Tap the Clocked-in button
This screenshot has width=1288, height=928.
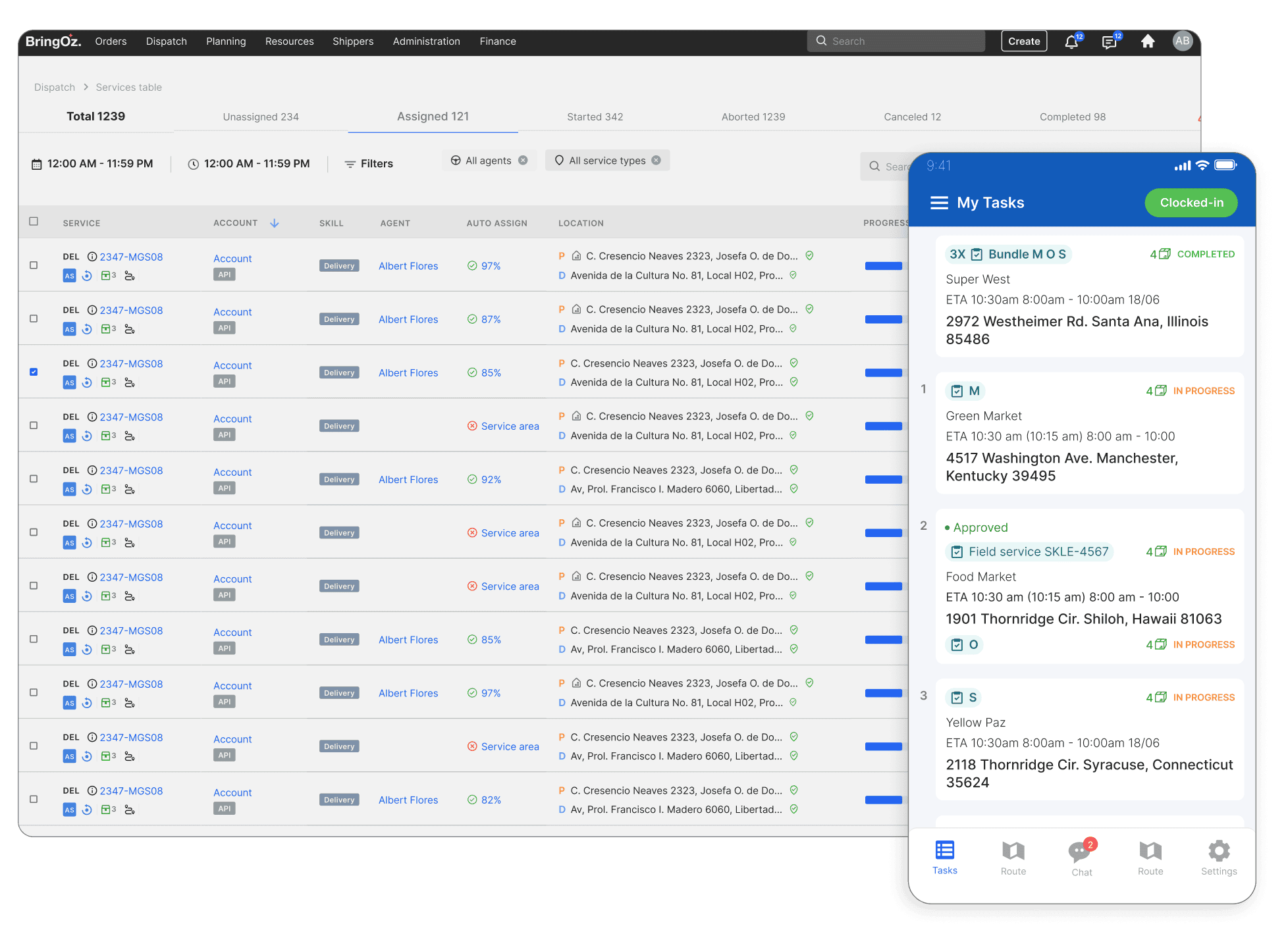1191,203
